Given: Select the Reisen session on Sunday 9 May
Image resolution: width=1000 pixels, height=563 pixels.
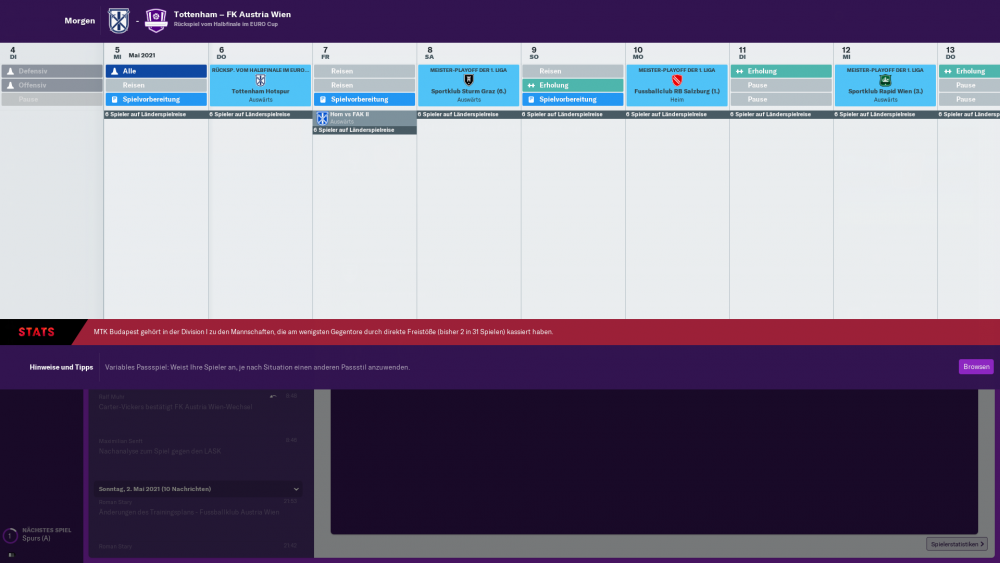Looking at the screenshot, I should [573, 71].
